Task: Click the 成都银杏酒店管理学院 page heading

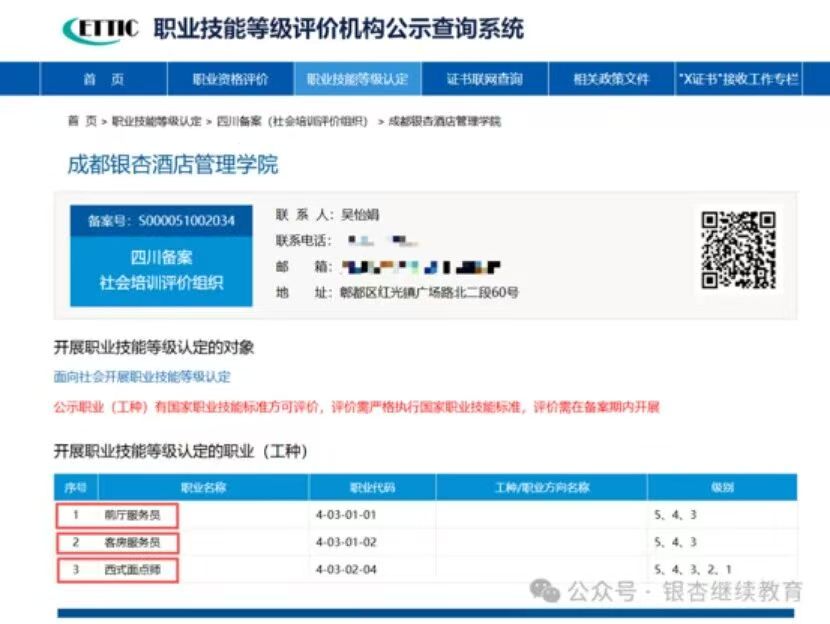Action: pos(173,164)
